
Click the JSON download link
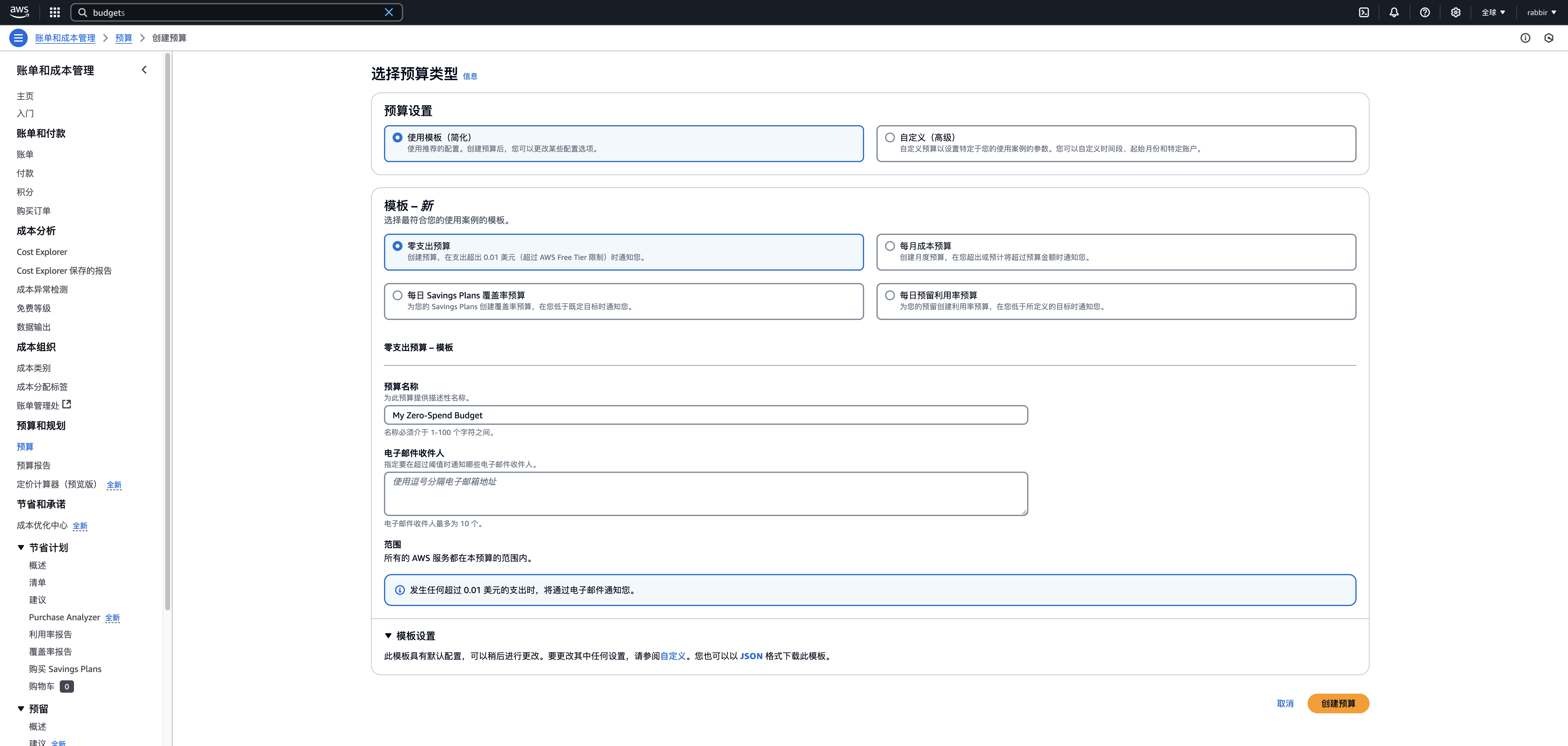pos(751,656)
